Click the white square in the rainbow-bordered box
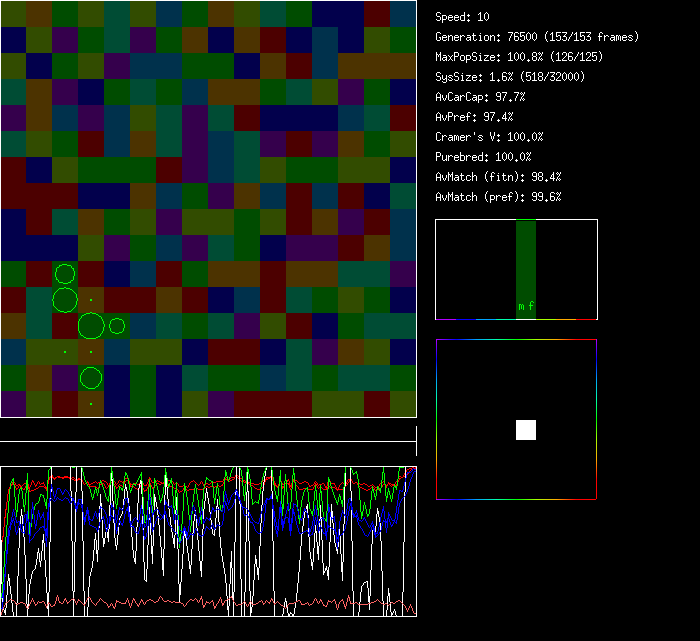The width and height of the screenshot is (700, 641). 526,430
